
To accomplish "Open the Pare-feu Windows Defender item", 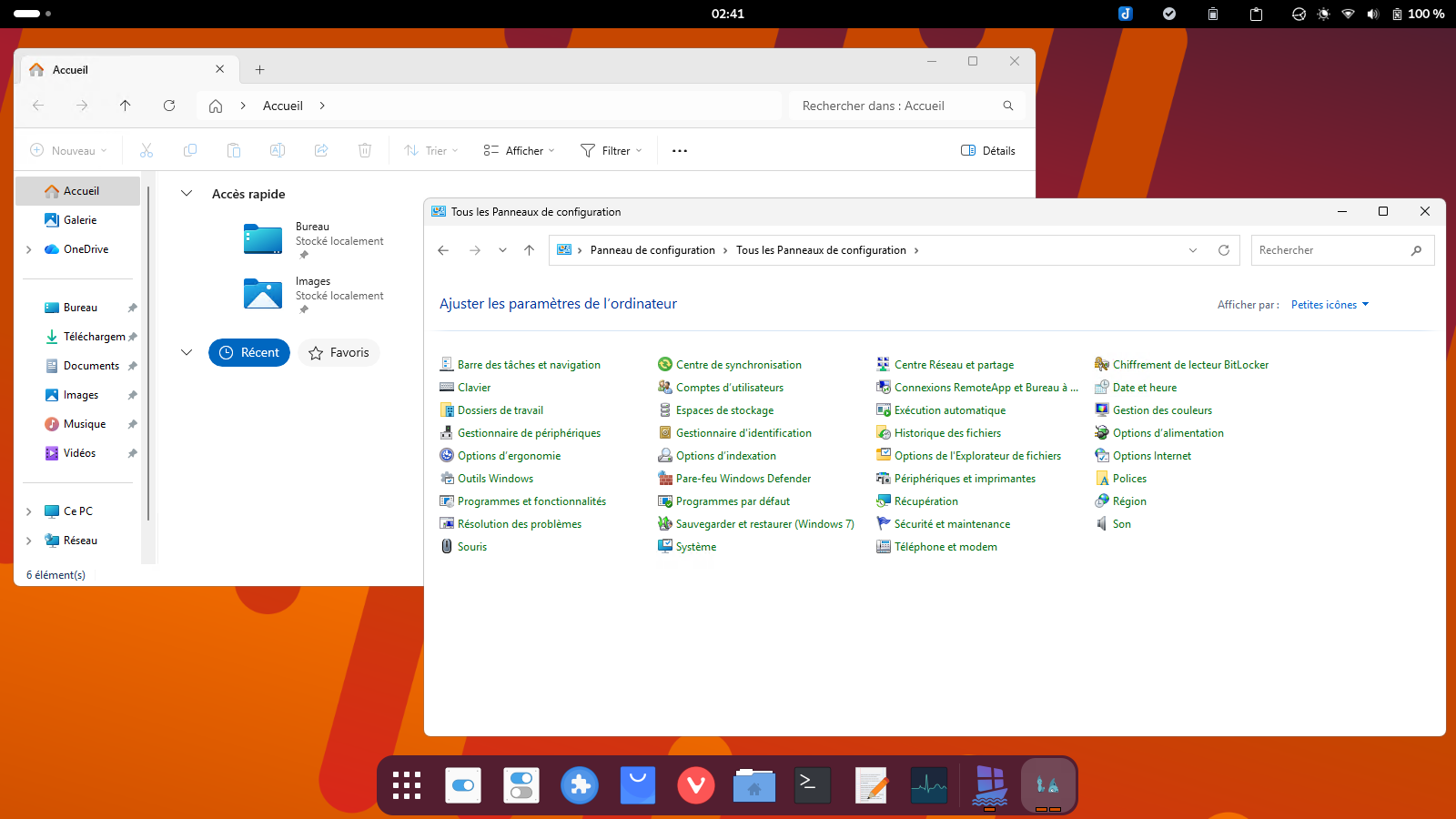I will point(743,479).
